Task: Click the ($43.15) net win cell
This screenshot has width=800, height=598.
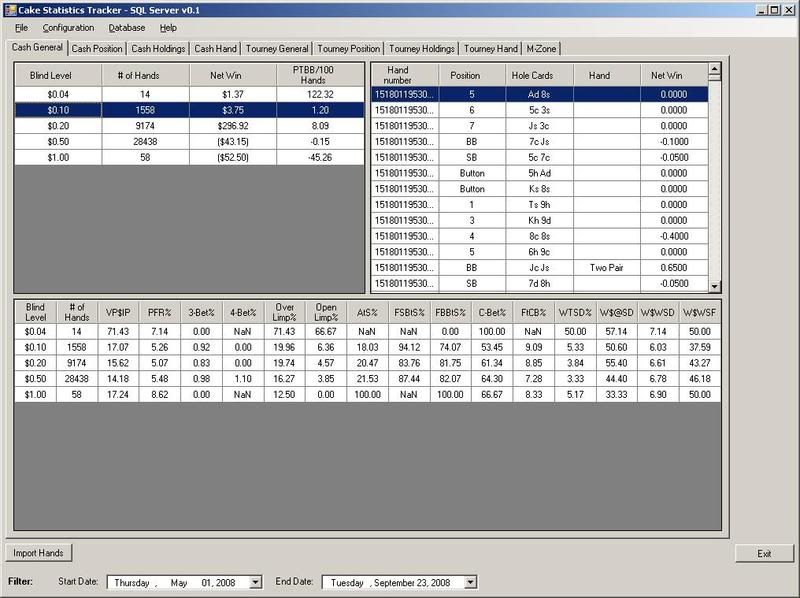Action: pos(233,142)
